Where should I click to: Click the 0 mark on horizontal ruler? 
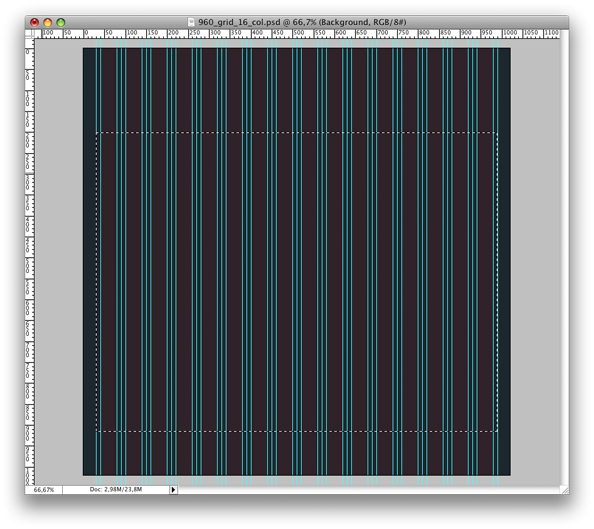(86, 33)
